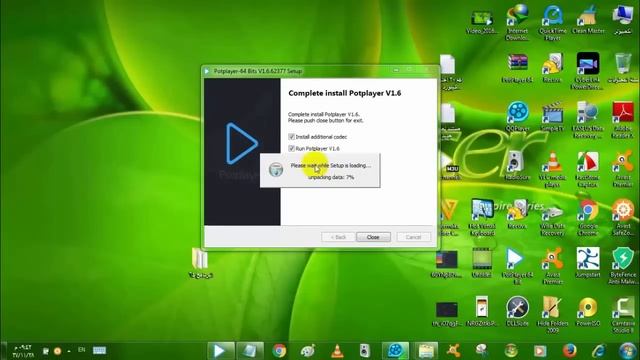640x360 pixels.
Task: Select the PotPlayer 64 WinRAR archive
Action: pyautogui.click(x=517, y=69)
